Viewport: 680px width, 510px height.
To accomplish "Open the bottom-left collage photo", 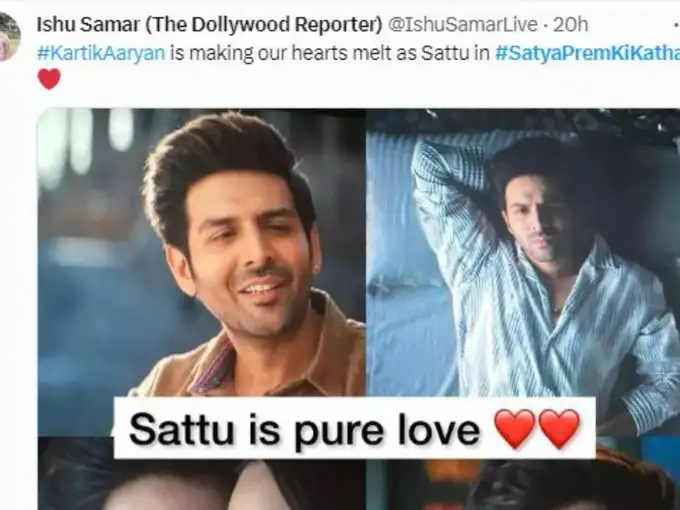I will click(202, 474).
